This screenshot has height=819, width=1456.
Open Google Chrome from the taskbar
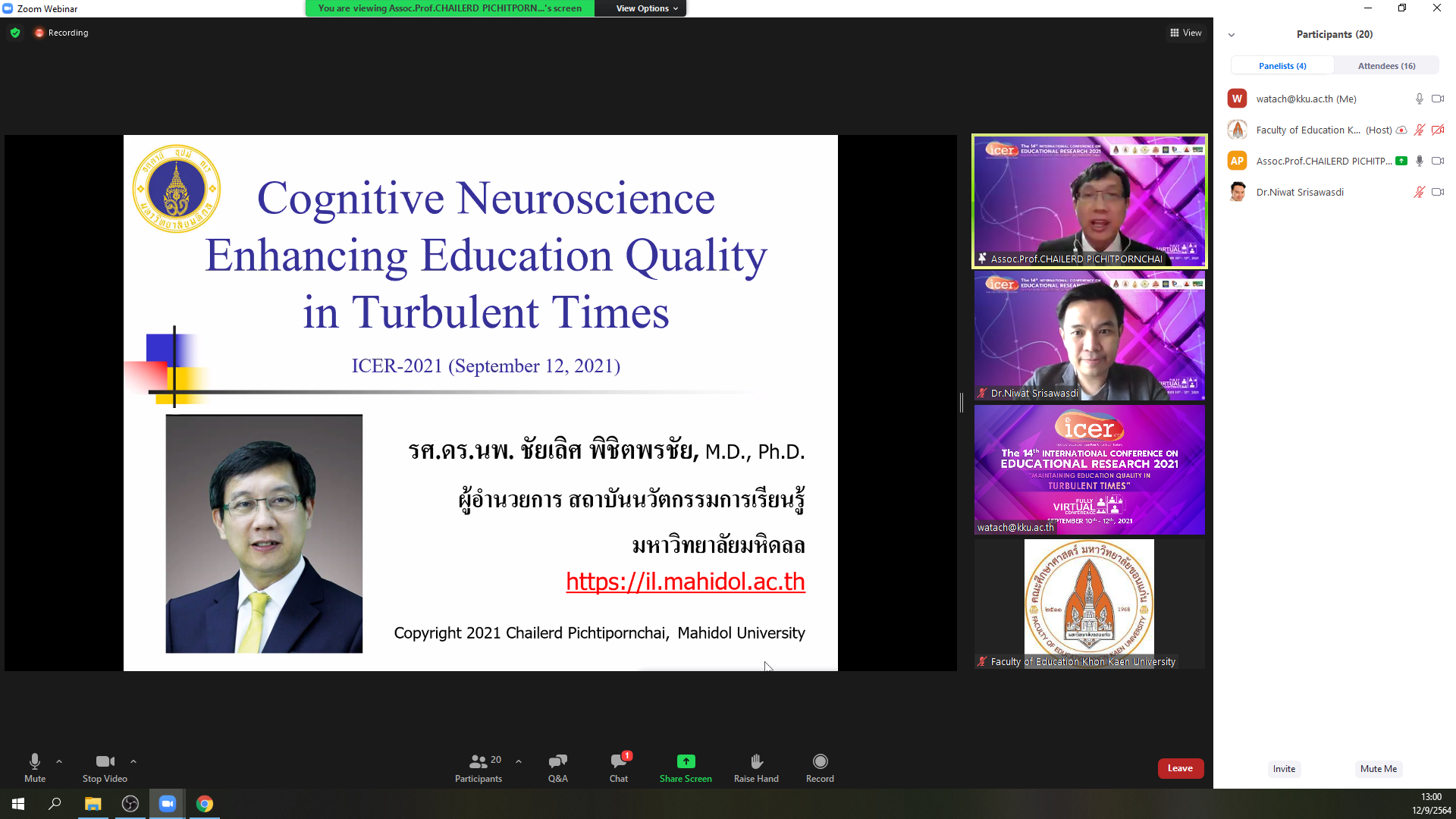(x=205, y=804)
